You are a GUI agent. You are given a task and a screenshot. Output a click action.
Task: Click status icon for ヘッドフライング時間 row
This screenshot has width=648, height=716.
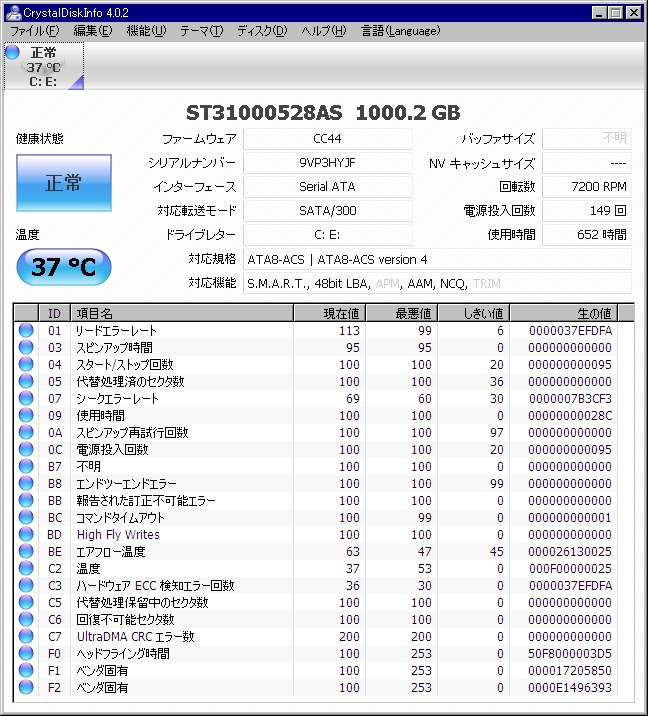click(x=26, y=654)
